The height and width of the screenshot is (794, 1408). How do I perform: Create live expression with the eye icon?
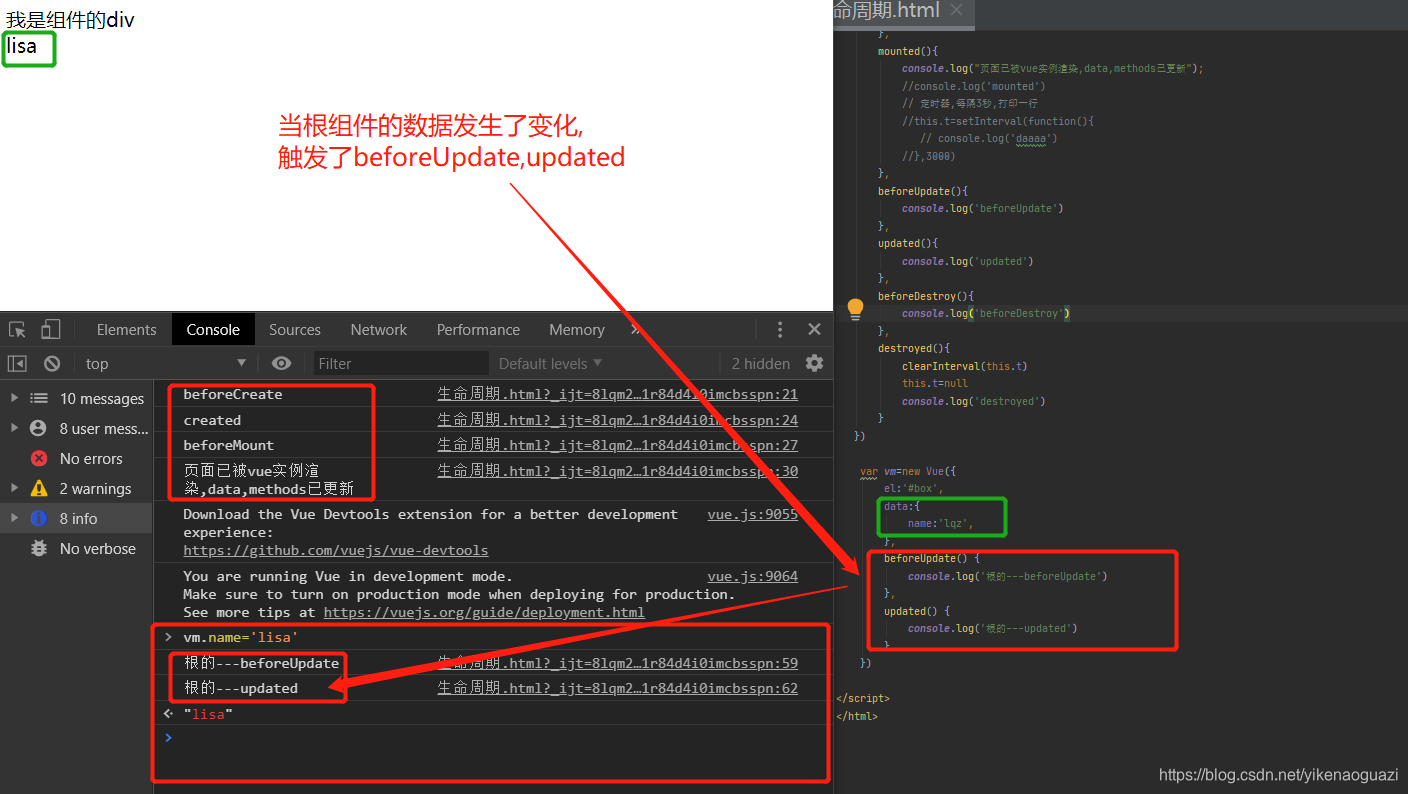(x=282, y=364)
